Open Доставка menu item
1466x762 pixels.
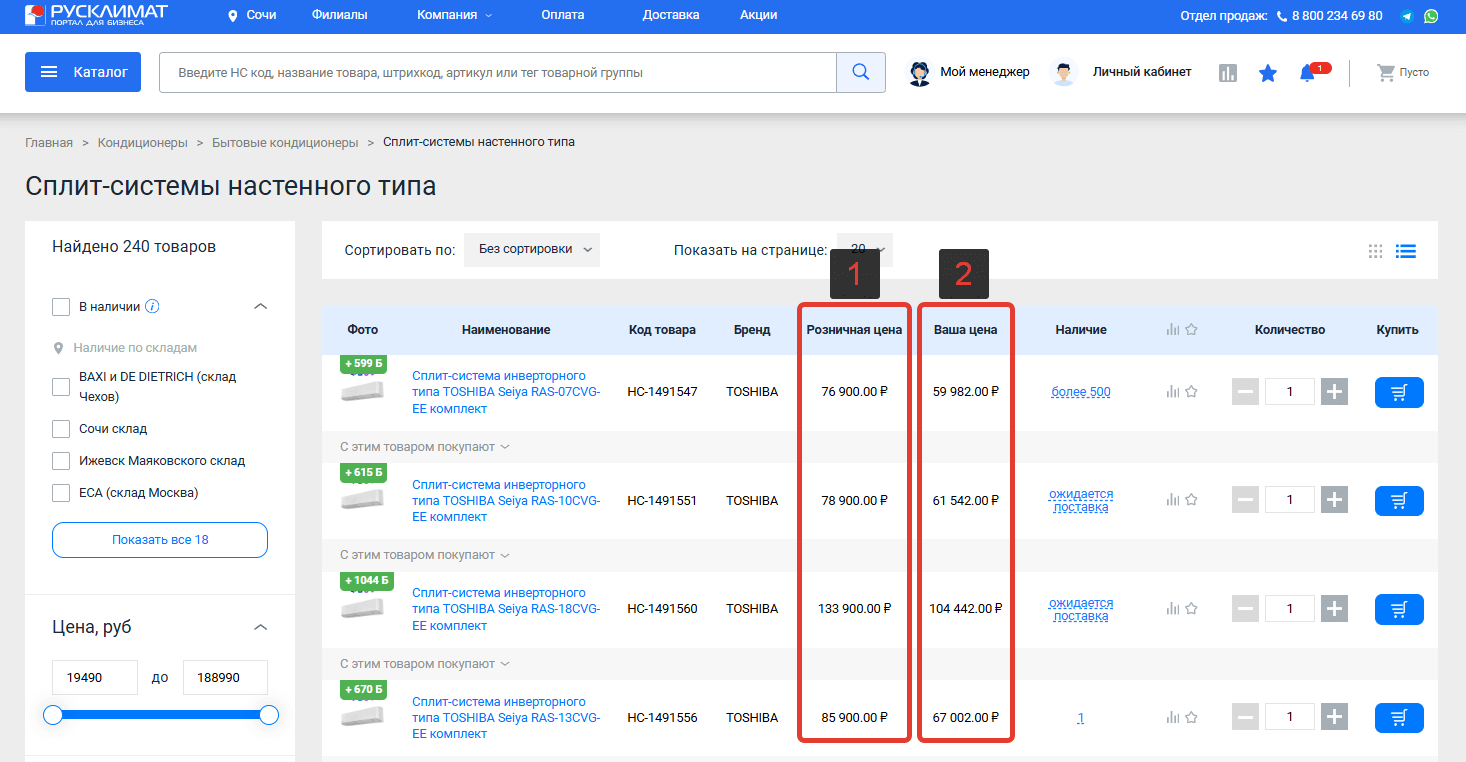coord(671,15)
